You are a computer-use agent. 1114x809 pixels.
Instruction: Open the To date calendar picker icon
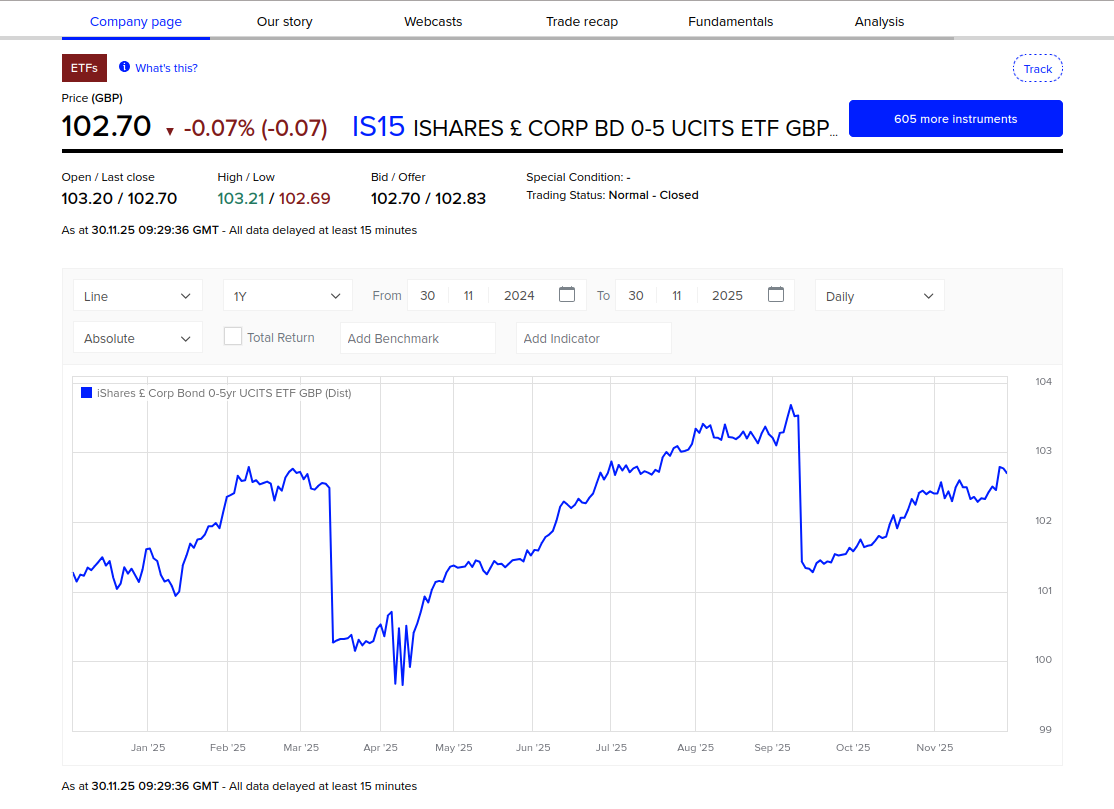point(776,295)
